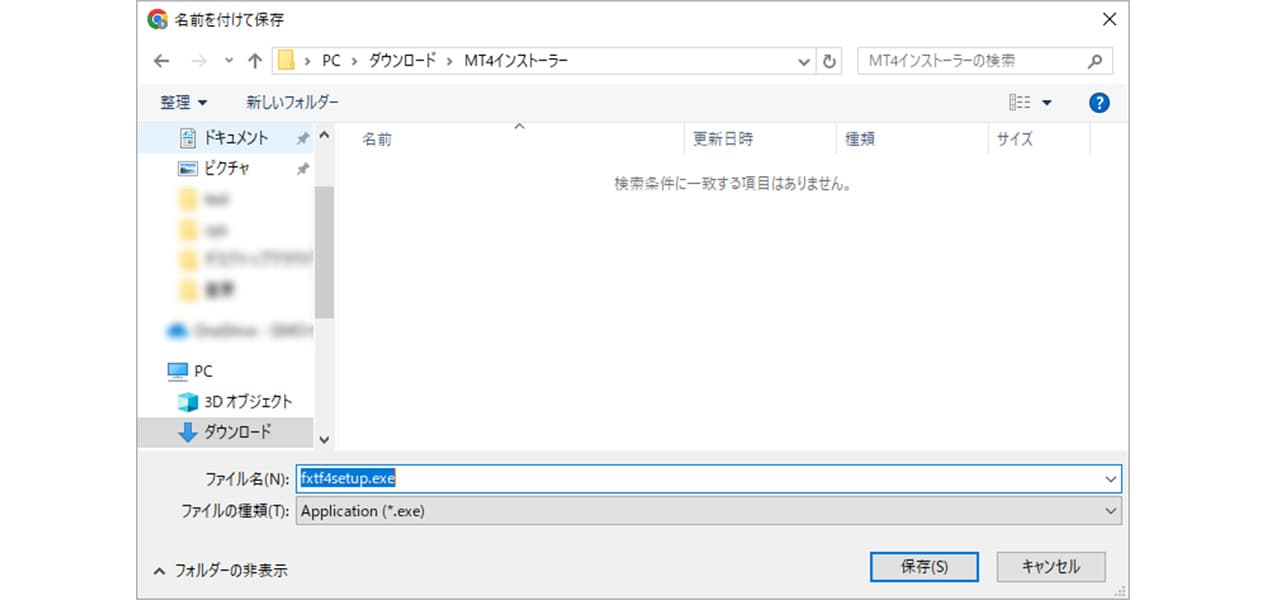Viewport: 1266px width, 600px height.
Task: Expand the file name dropdown arrow
Action: 1110,479
